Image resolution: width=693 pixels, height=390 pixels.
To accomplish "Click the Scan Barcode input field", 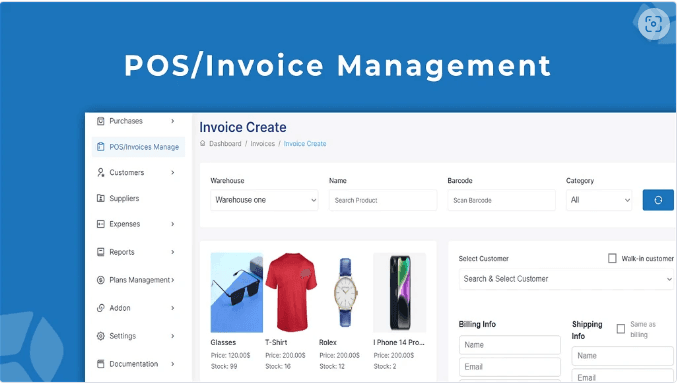I will (x=501, y=200).
